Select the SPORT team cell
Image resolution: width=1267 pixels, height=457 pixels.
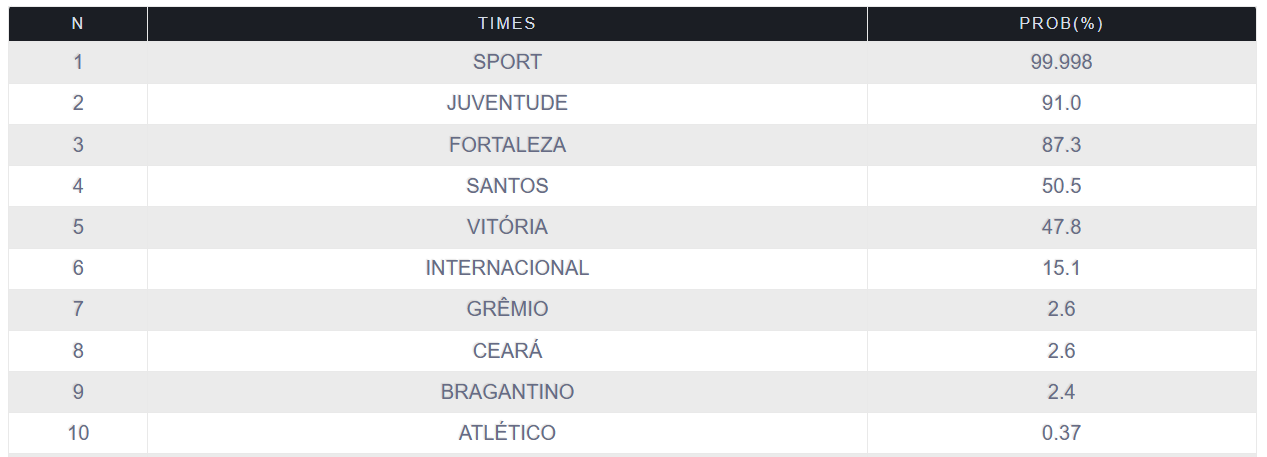click(507, 62)
